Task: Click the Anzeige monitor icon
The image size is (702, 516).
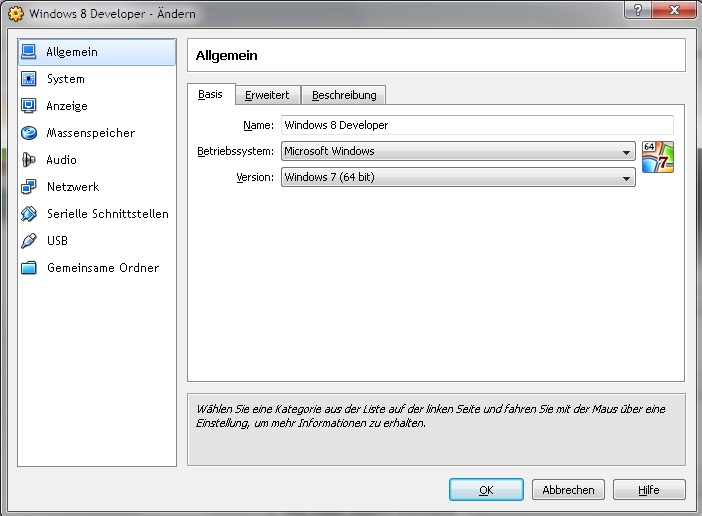Action: (x=29, y=106)
